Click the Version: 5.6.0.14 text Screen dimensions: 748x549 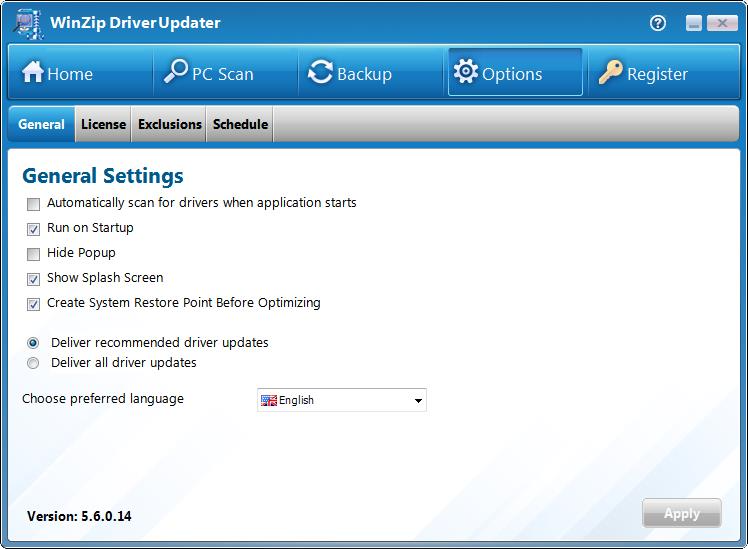79,516
